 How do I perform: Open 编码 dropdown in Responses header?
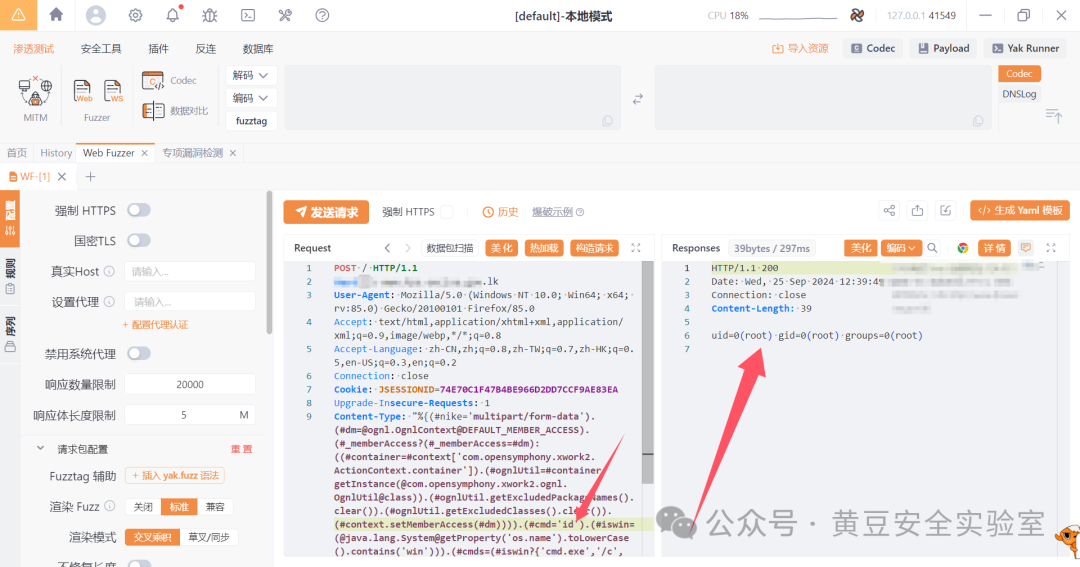pyautogui.click(x=901, y=248)
